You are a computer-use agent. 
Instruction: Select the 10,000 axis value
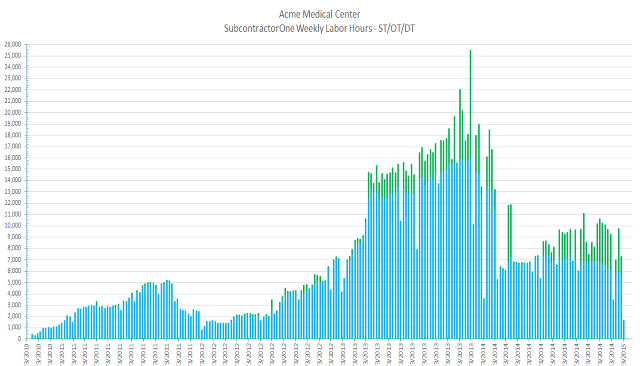(x=13, y=225)
